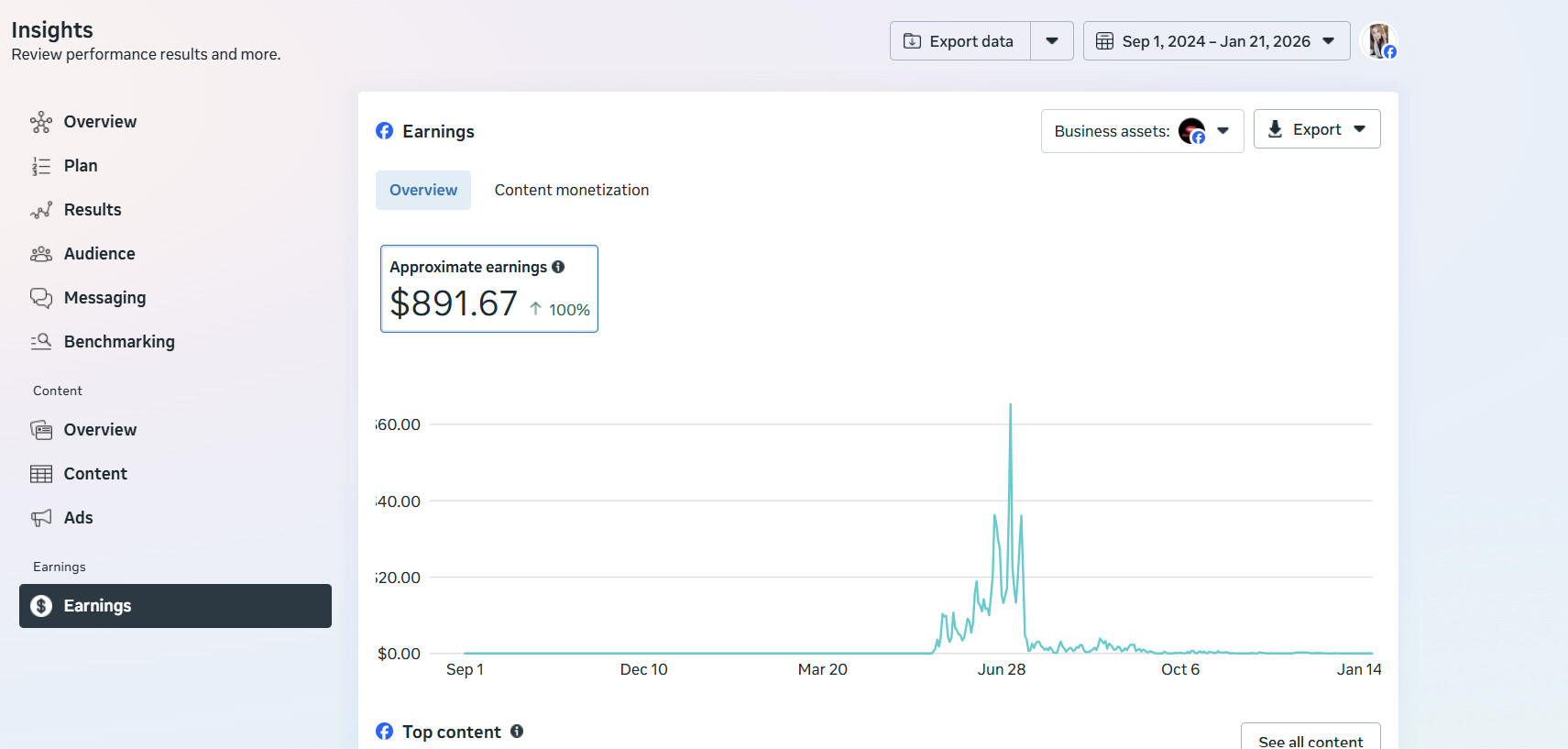
Task: Click info icon next to Top content
Action: (x=517, y=732)
